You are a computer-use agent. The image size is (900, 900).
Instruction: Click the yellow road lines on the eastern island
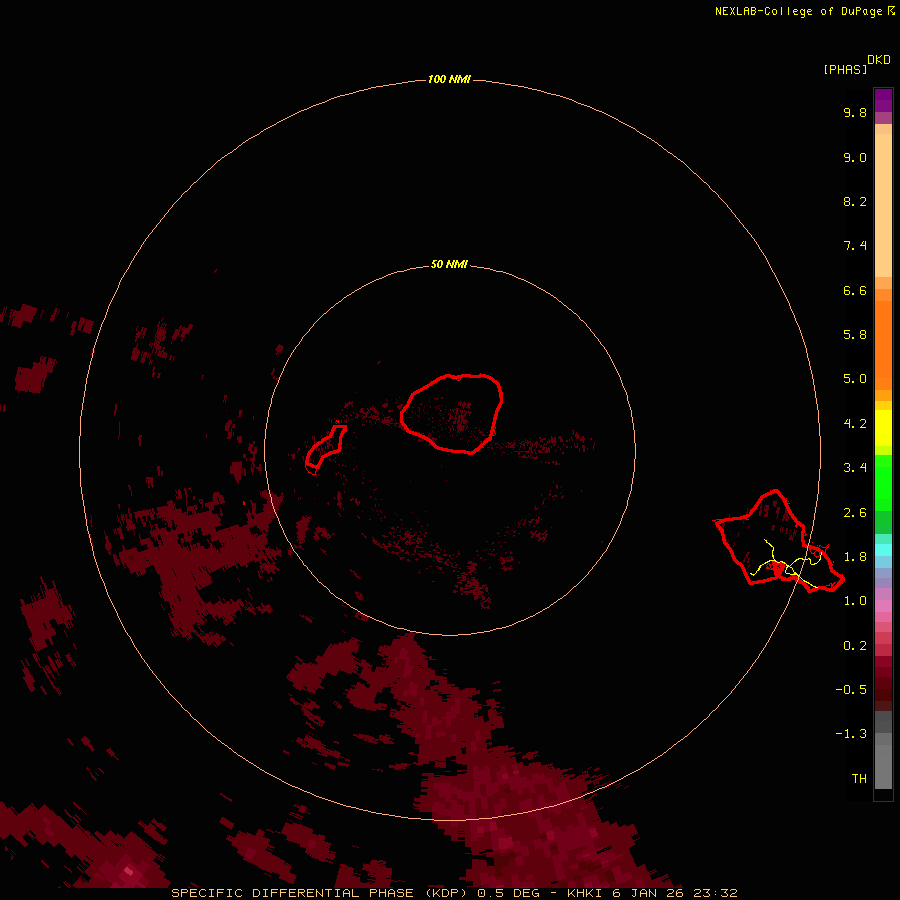tap(788, 564)
